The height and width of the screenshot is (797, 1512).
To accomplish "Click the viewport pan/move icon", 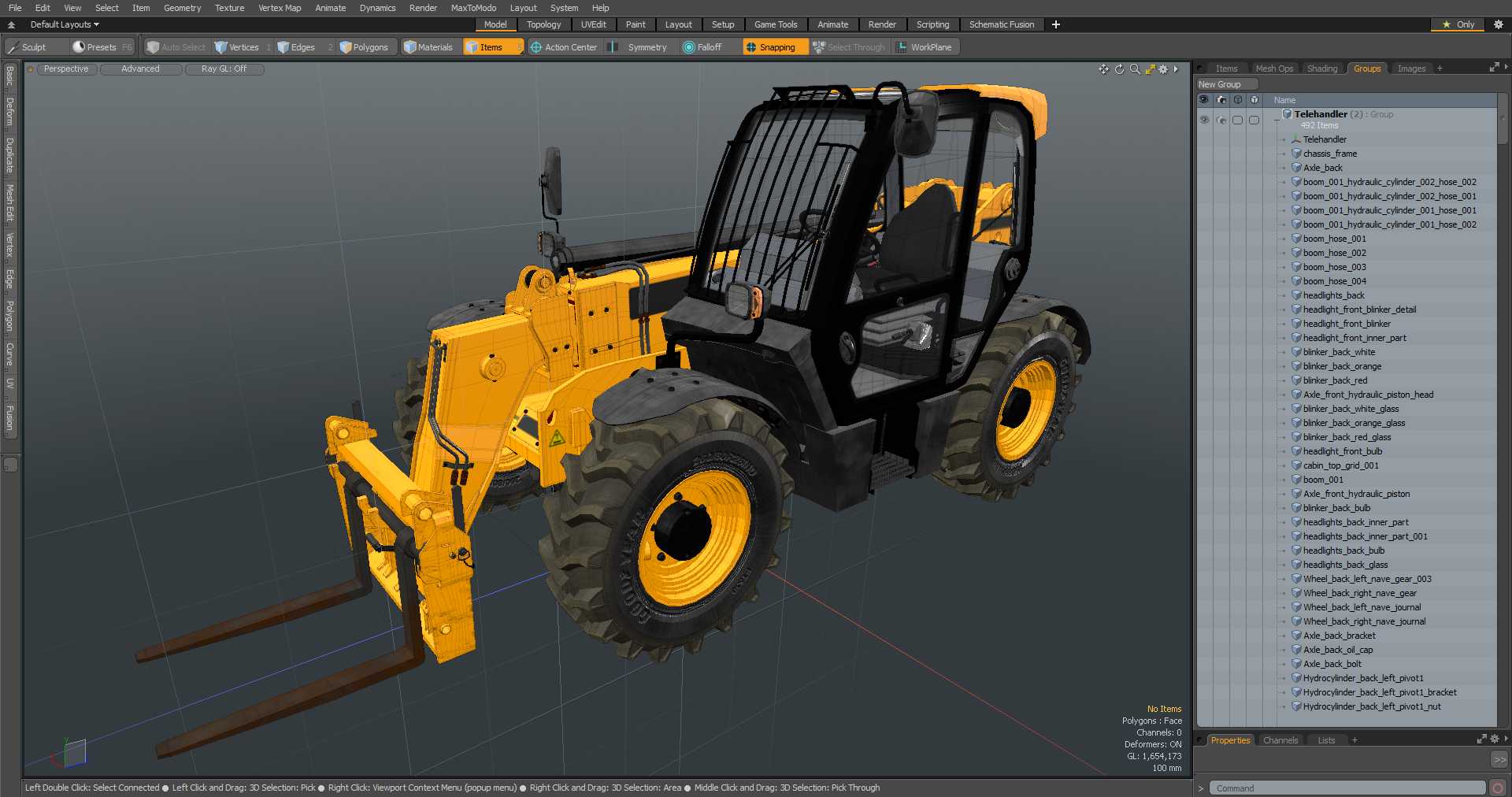I will click(1104, 69).
